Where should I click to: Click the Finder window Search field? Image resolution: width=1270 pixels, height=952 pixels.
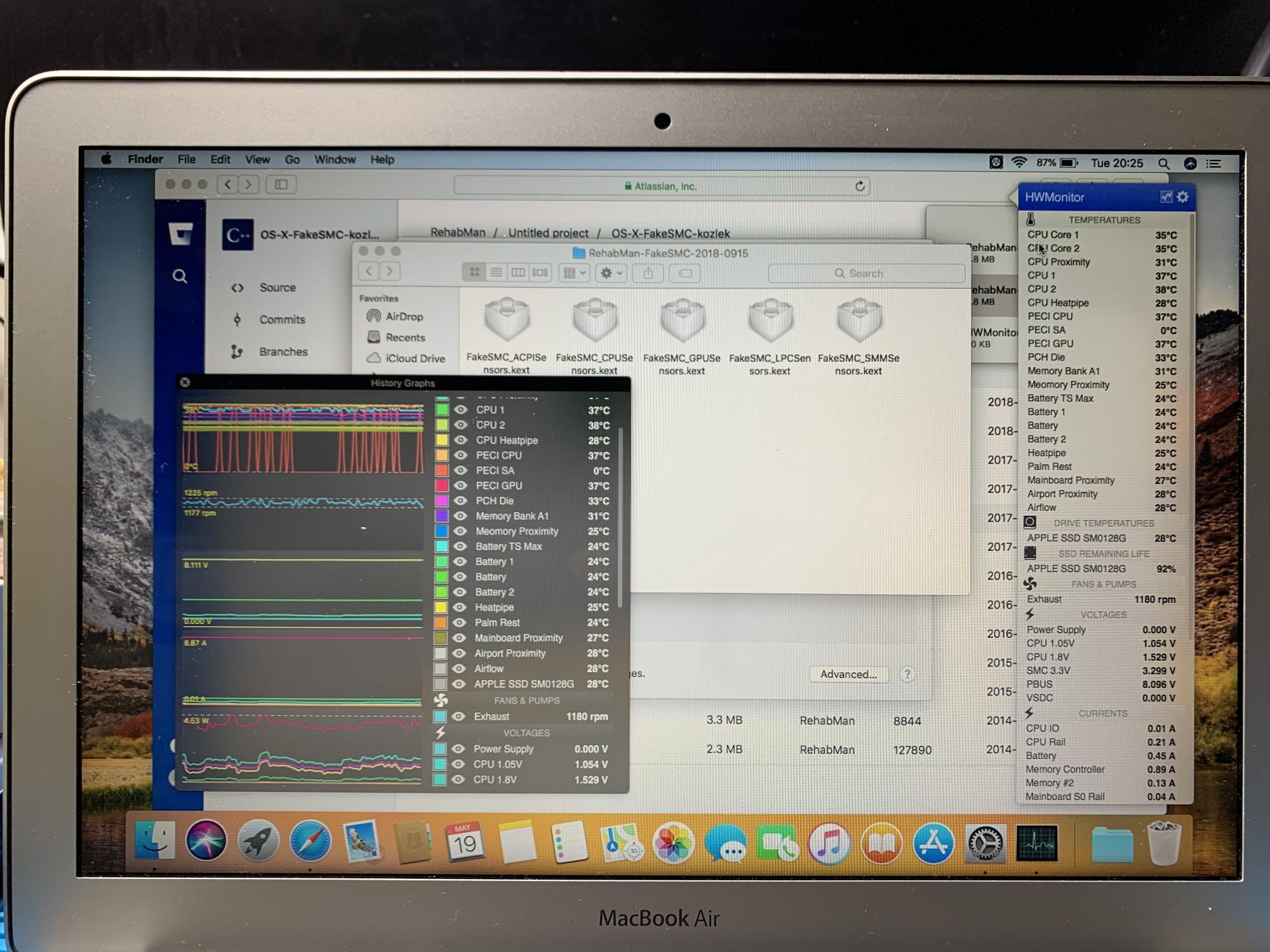tap(866, 273)
